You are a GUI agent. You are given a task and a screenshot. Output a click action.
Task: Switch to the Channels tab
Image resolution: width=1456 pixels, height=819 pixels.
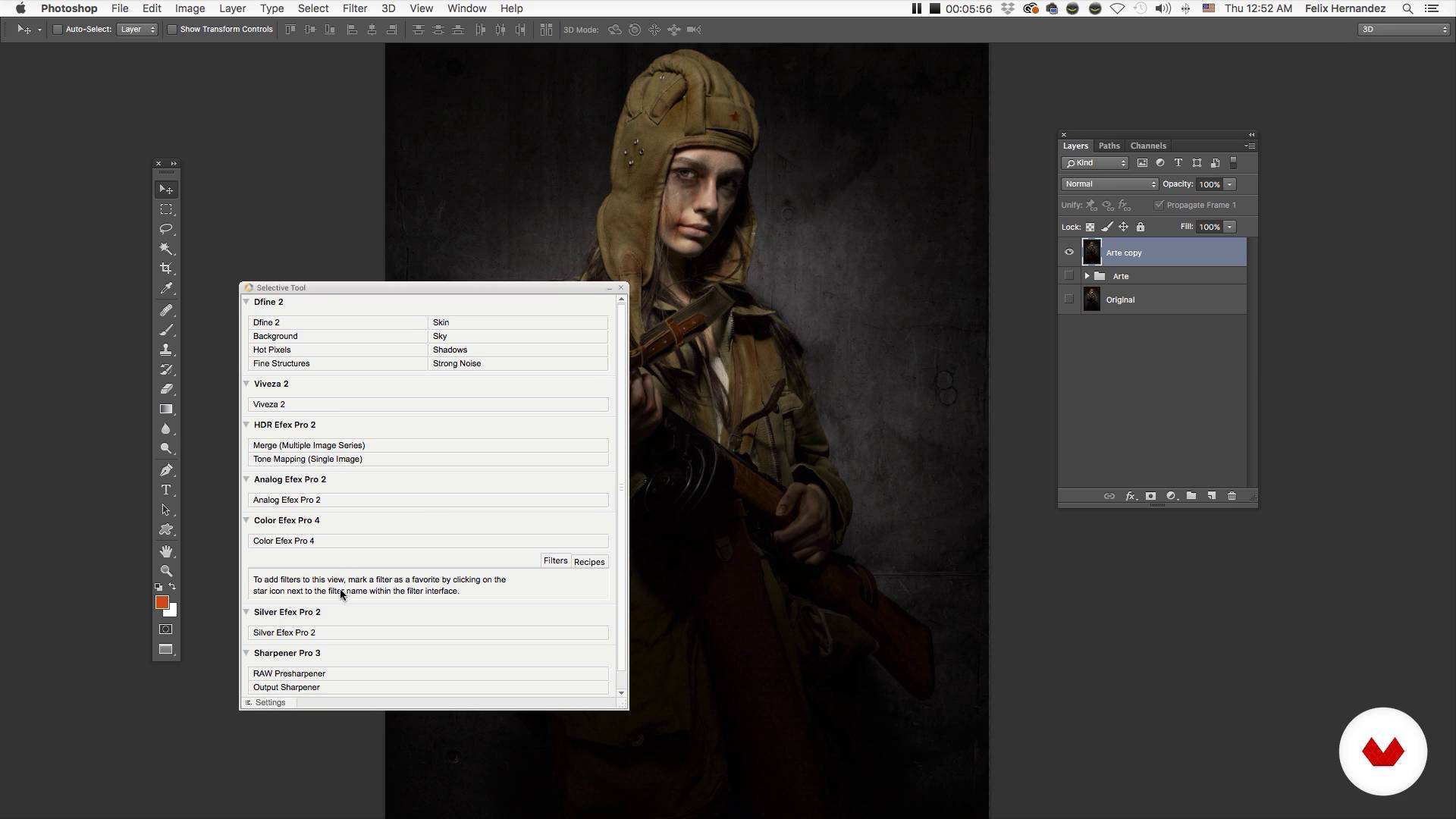coord(1147,146)
